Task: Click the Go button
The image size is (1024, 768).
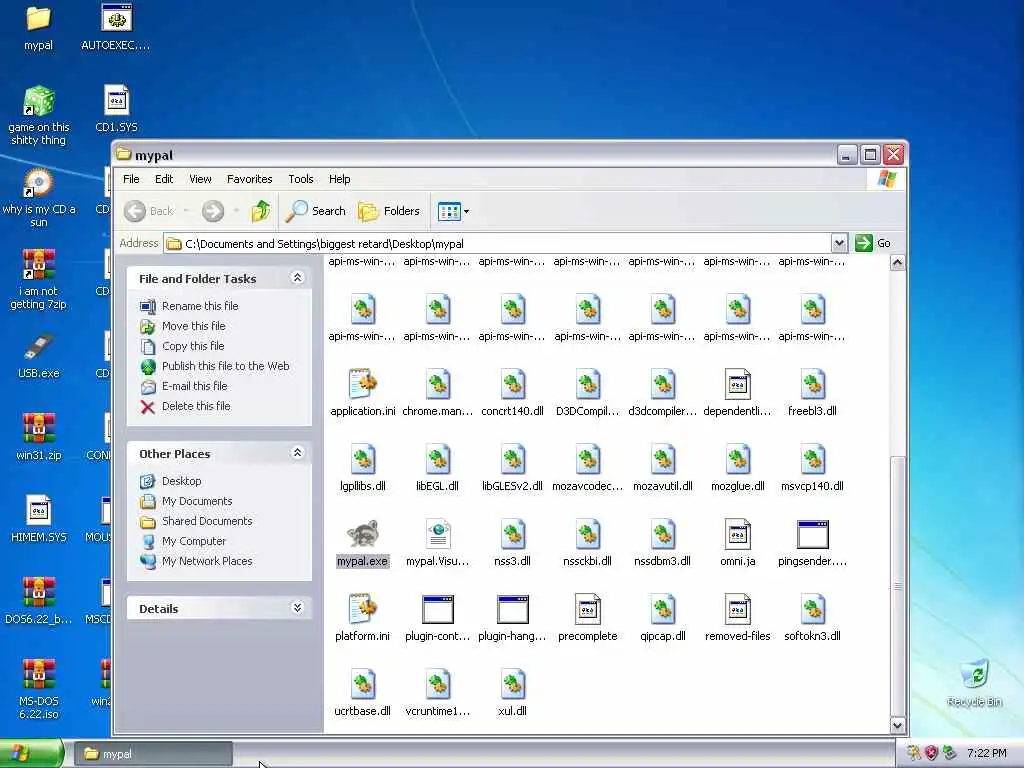Action: tap(873, 243)
